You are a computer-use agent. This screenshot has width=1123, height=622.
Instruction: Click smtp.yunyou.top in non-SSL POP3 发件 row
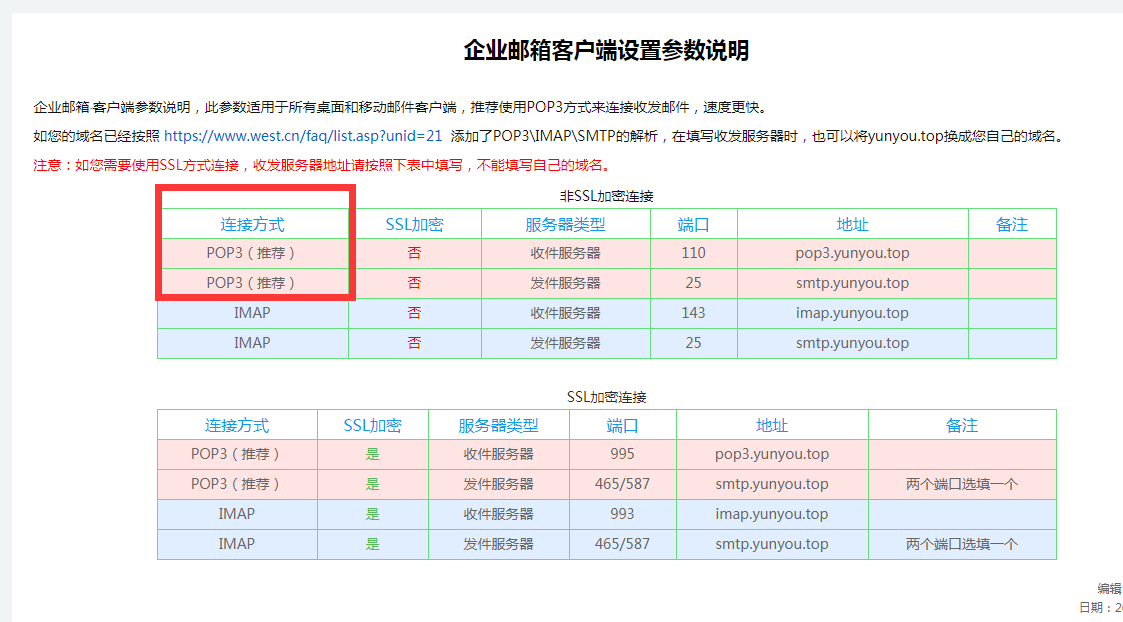pos(852,283)
